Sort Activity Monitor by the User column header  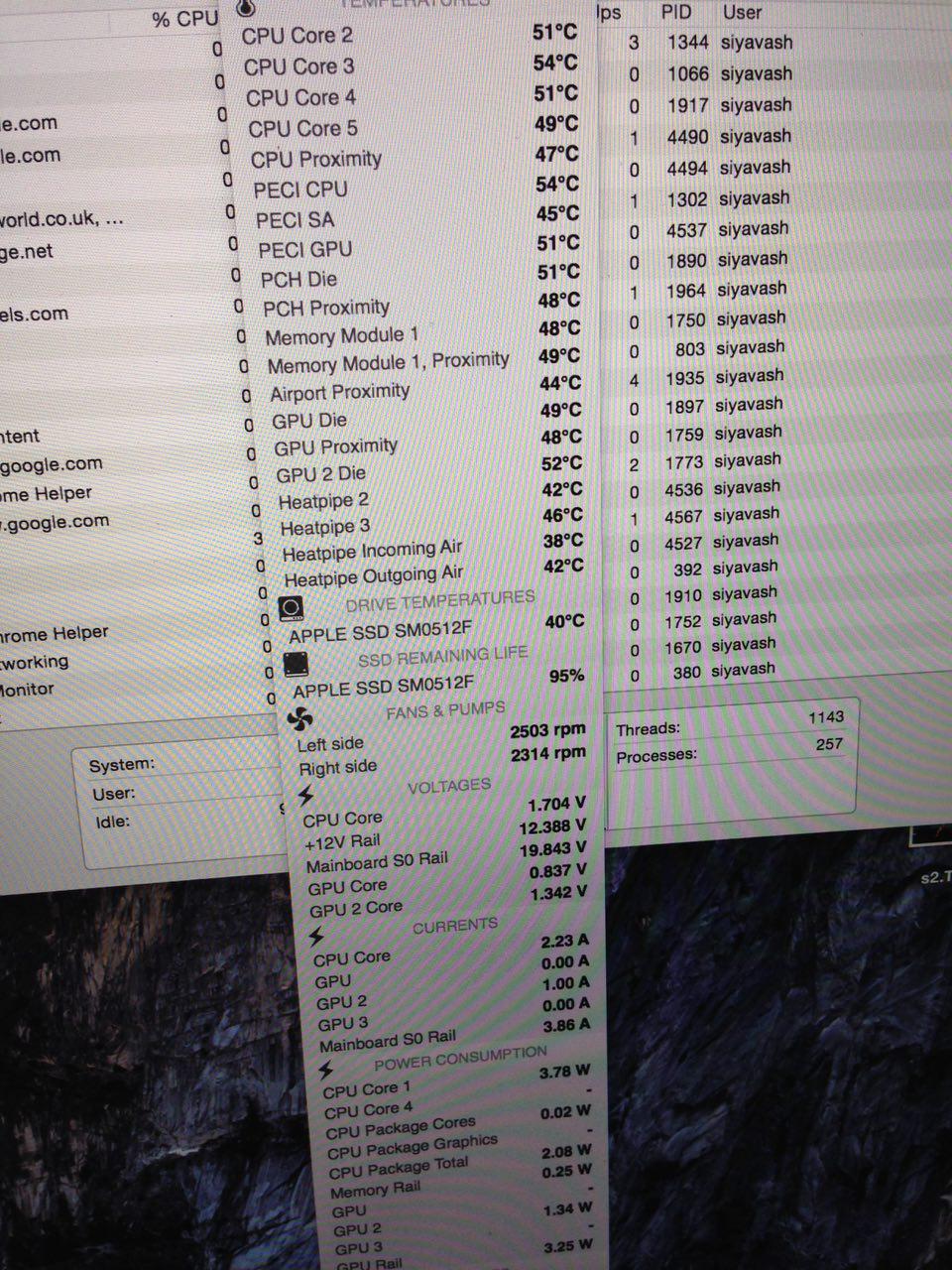click(742, 13)
